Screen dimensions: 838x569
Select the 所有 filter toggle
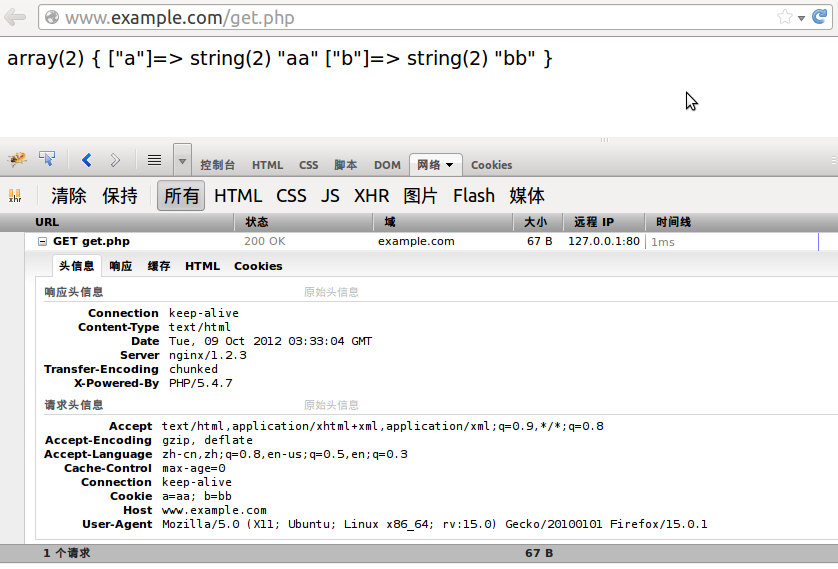(x=181, y=196)
